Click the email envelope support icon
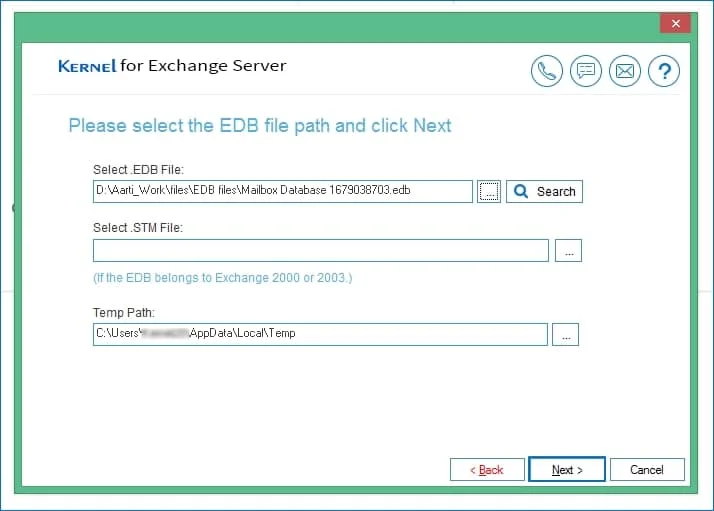This screenshot has width=714, height=511. 625,71
